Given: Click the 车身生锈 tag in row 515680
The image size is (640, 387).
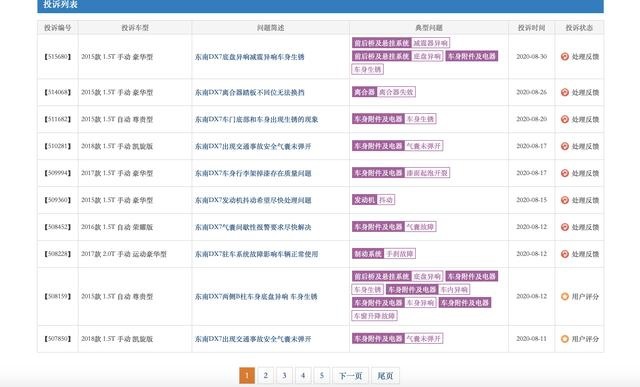Looking at the screenshot, I should [x=368, y=69].
